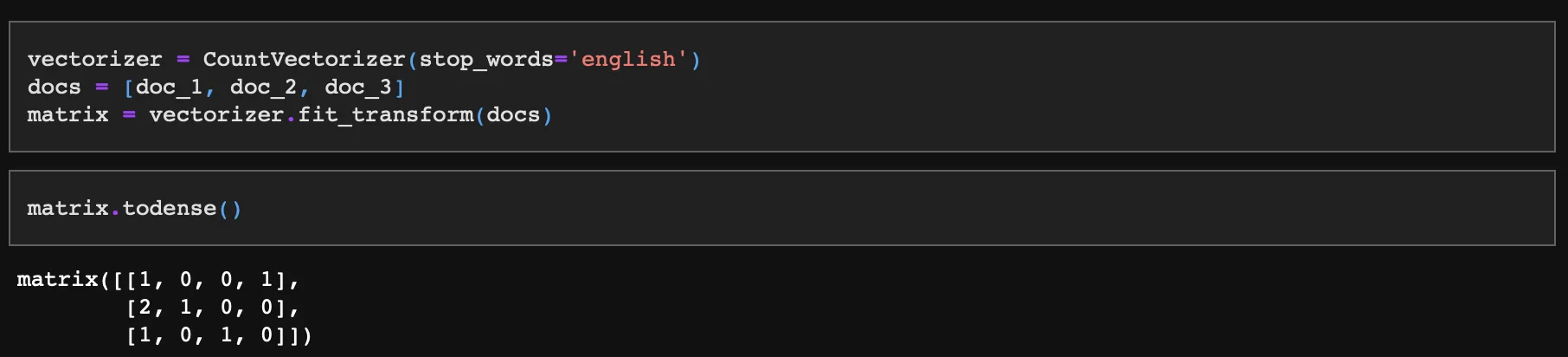
Task: Click the fit_transform method call
Action: coord(385,114)
